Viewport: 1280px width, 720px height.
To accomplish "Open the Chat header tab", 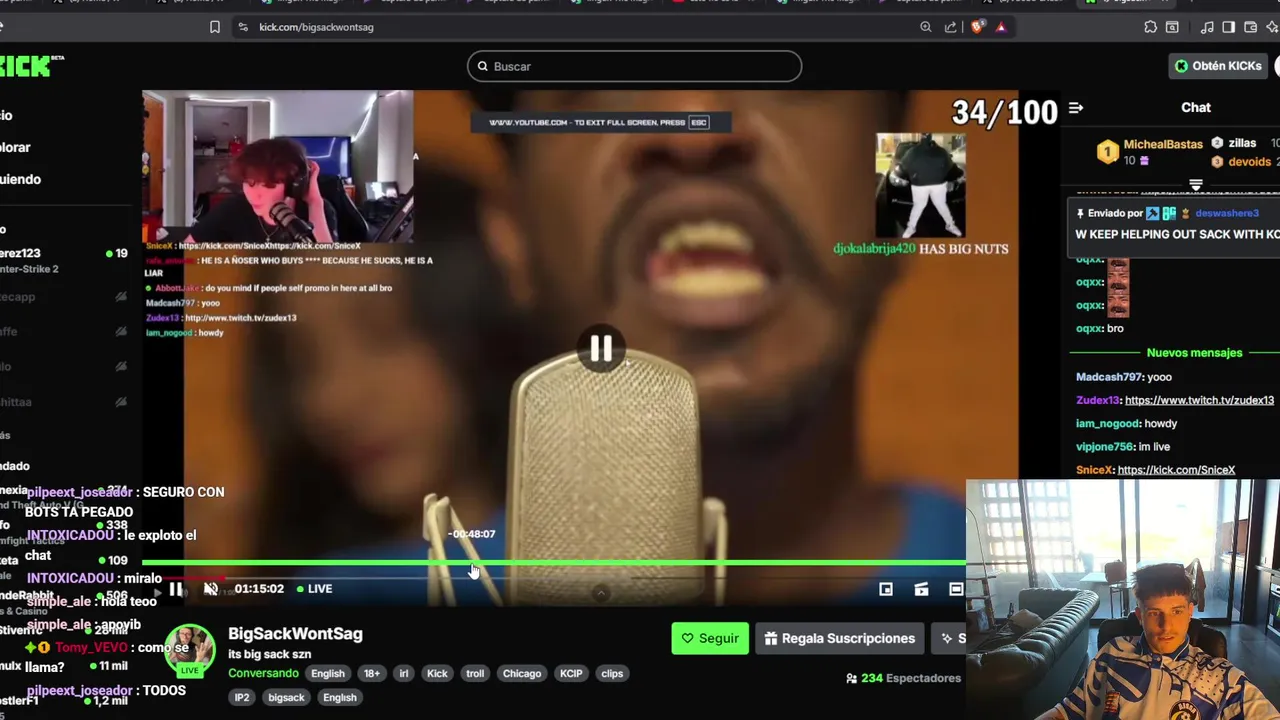I will [1196, 107].
